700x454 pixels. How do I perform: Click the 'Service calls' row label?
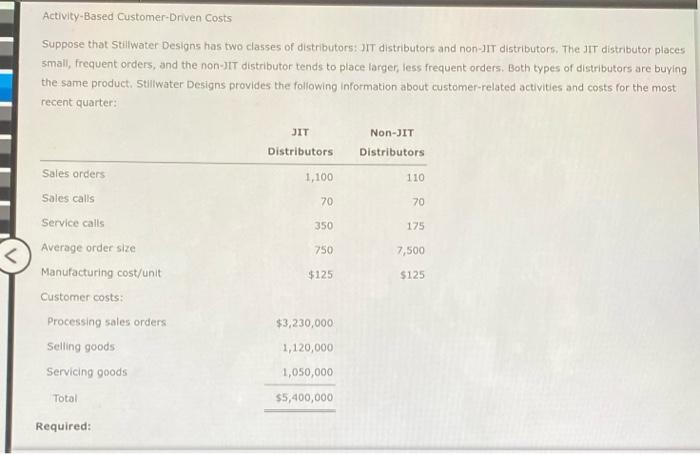(73, 223)
